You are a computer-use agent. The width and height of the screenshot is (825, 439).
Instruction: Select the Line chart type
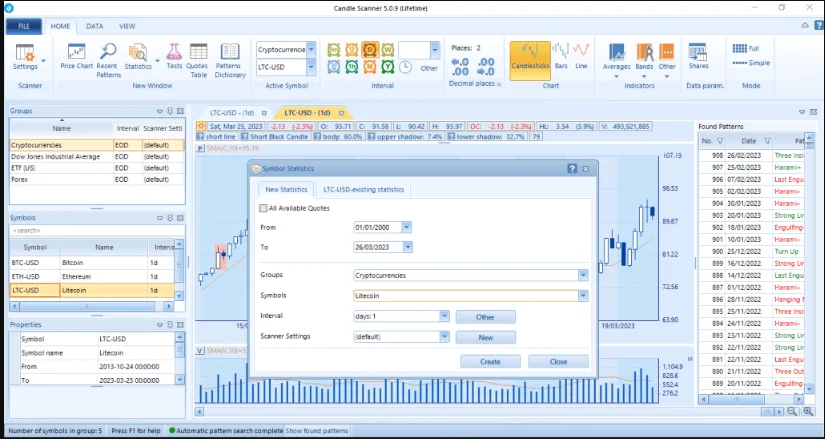coord(581,56)
